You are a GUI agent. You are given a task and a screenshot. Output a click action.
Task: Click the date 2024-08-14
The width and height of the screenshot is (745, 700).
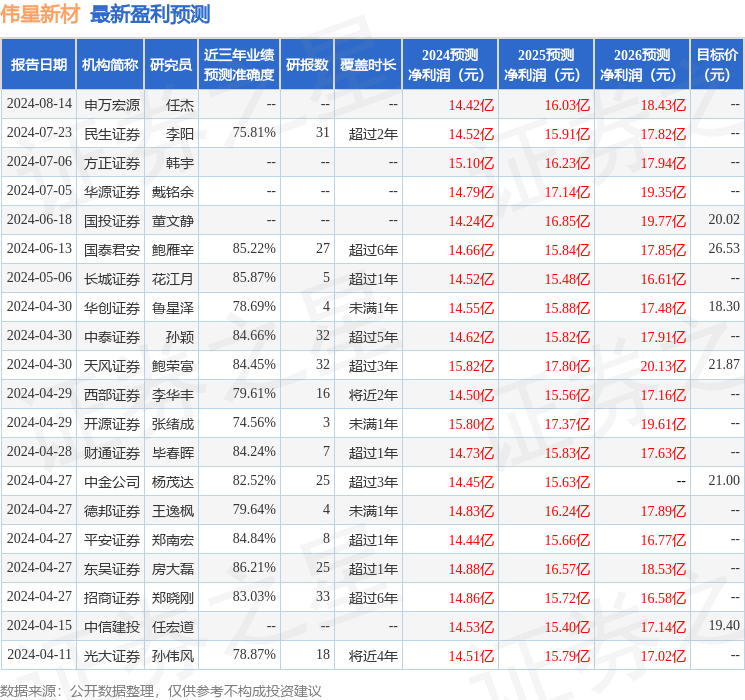39,104
